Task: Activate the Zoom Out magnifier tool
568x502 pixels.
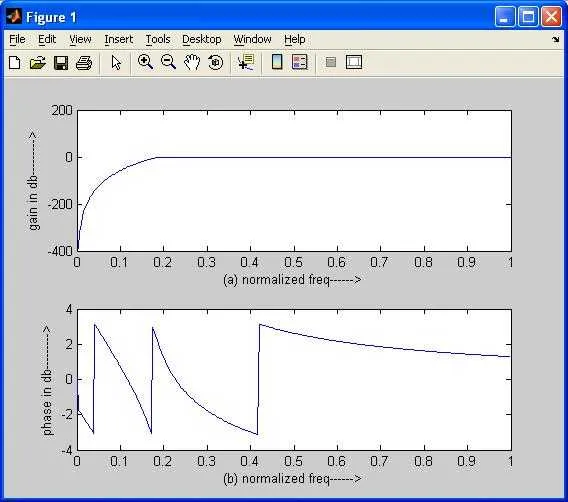Action: (x=168, y=62)
